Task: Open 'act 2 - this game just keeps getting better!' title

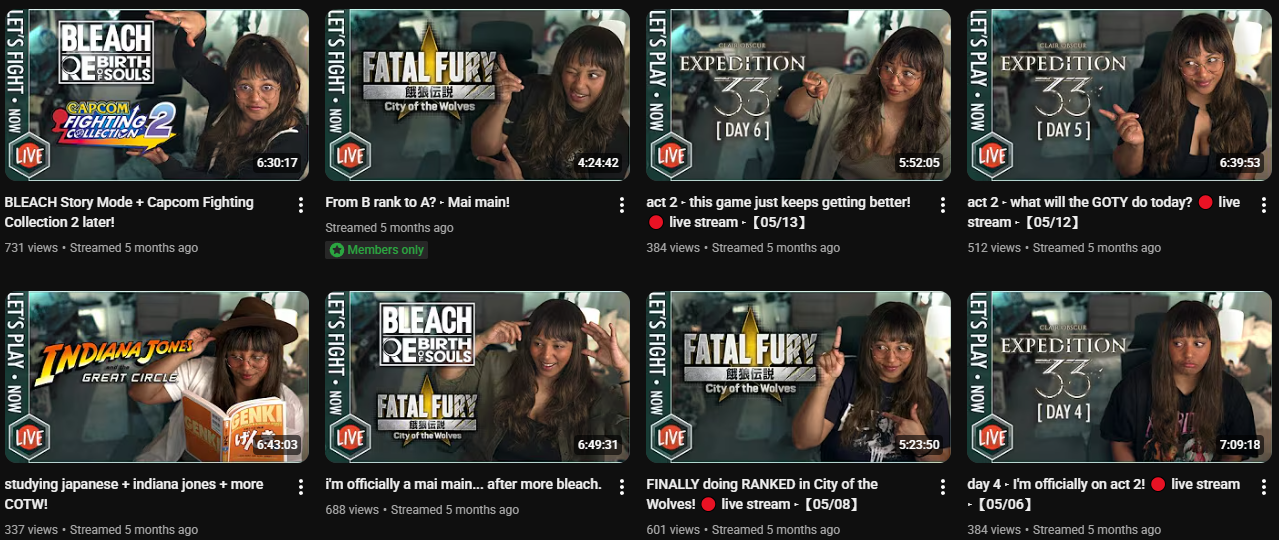Action: 778,212
